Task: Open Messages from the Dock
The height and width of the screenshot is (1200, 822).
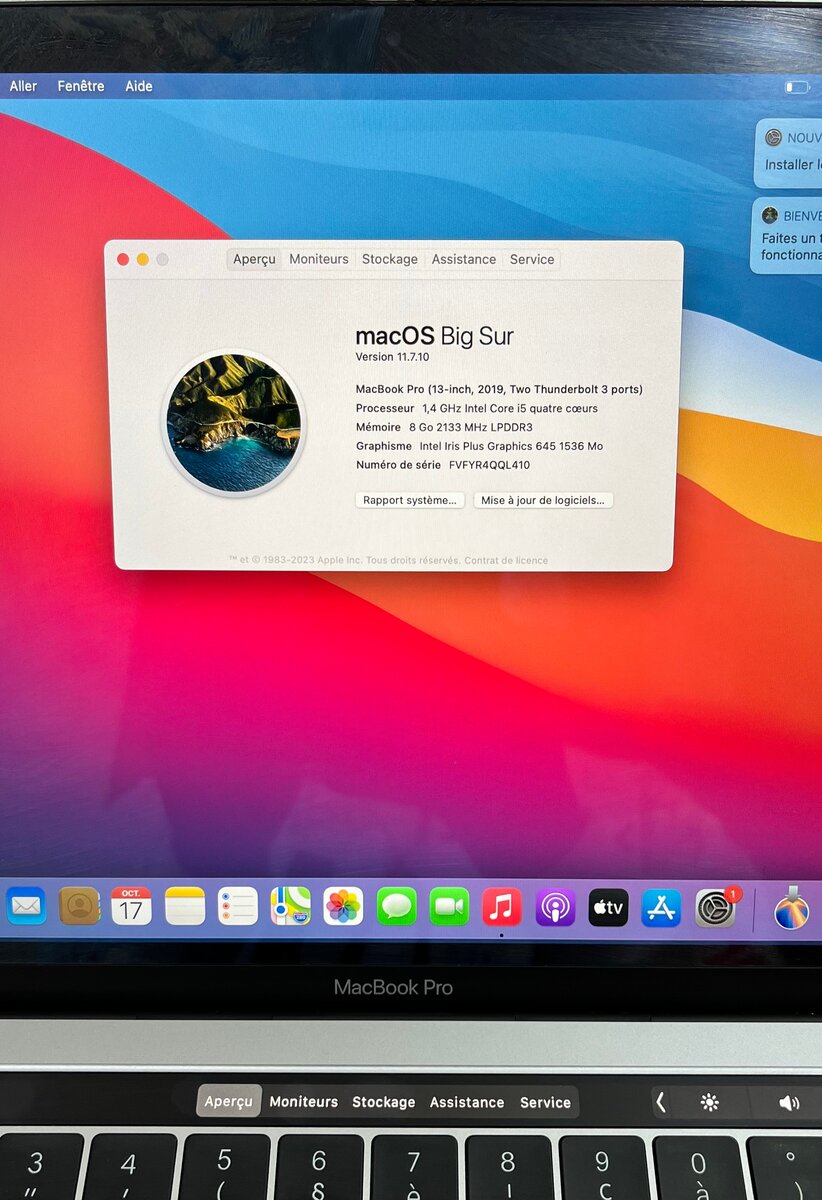Action: (x=396, y=906)
